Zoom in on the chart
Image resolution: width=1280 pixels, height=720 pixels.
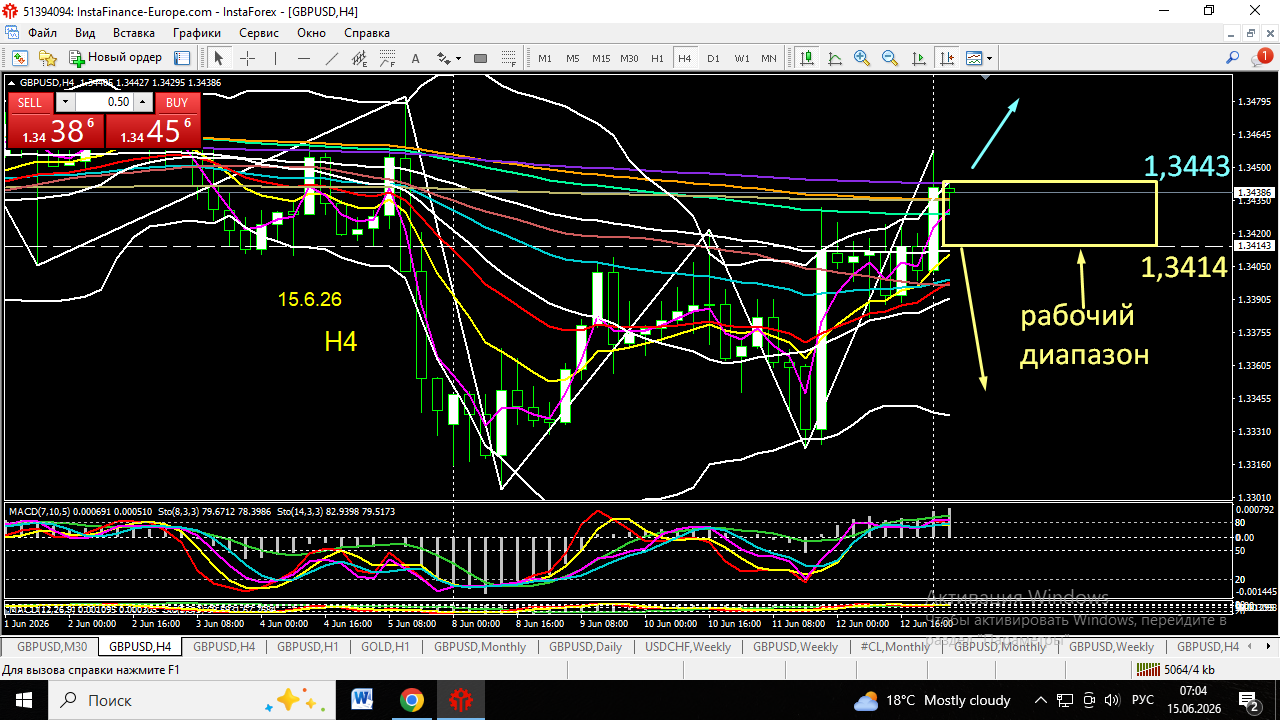(x=862, y=58)
